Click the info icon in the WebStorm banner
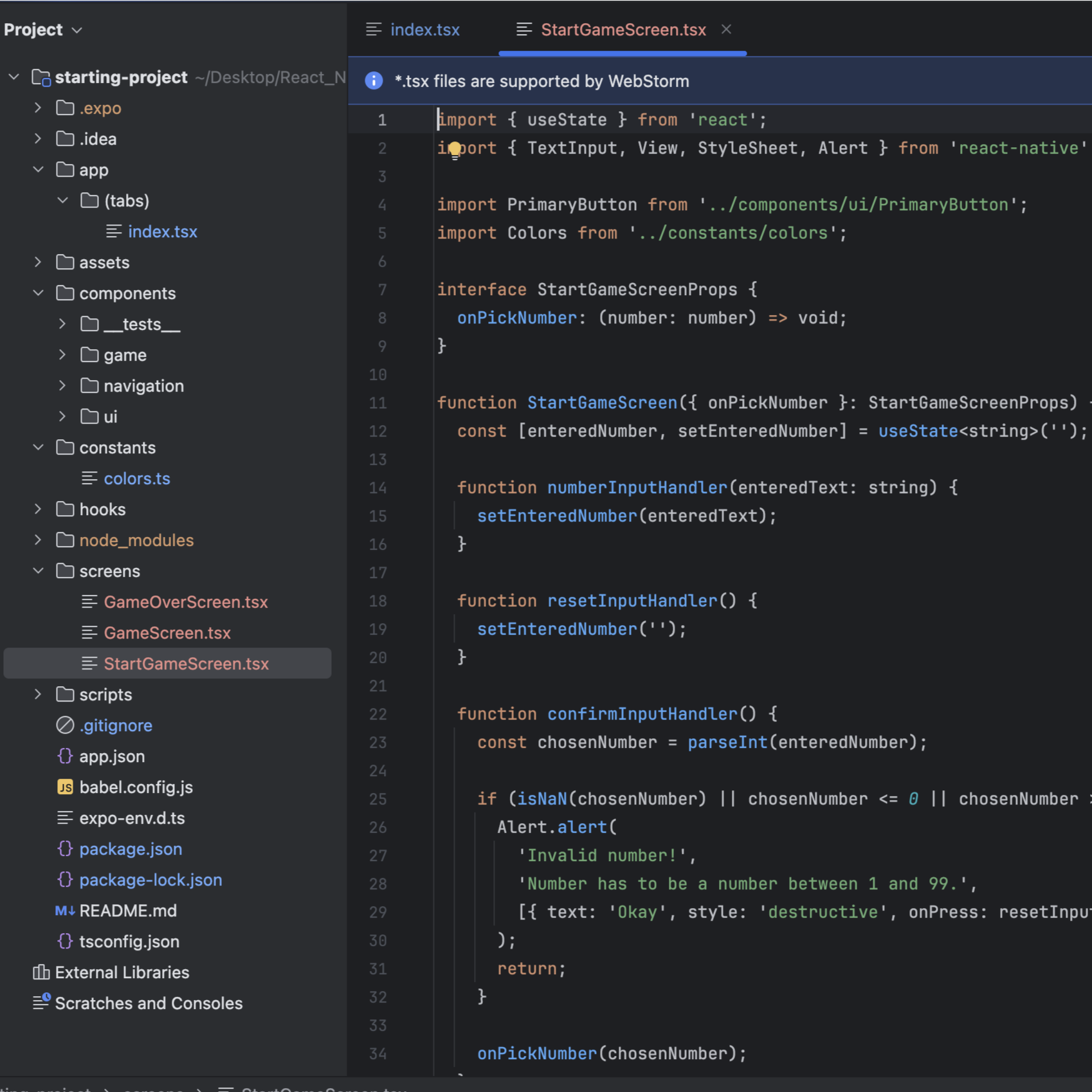 coord(374,81)
